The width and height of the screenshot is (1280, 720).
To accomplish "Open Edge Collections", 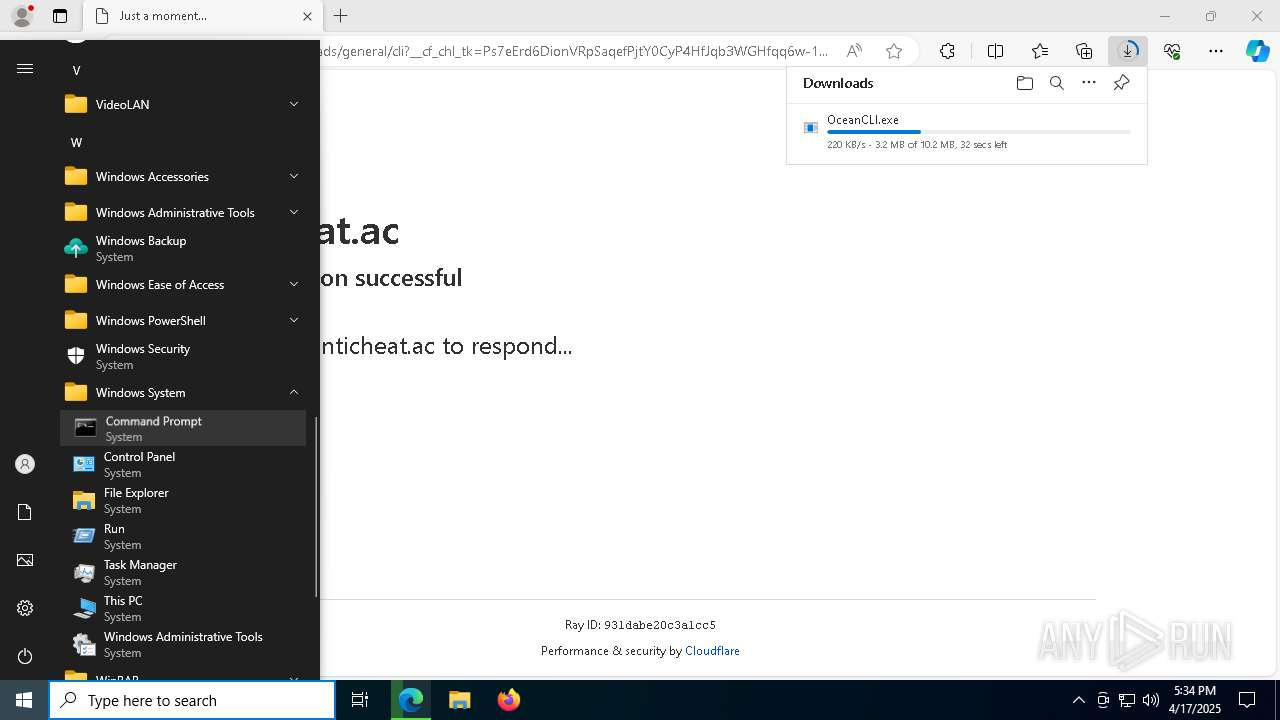I will pyautogui.click(x=1084, y=51).
